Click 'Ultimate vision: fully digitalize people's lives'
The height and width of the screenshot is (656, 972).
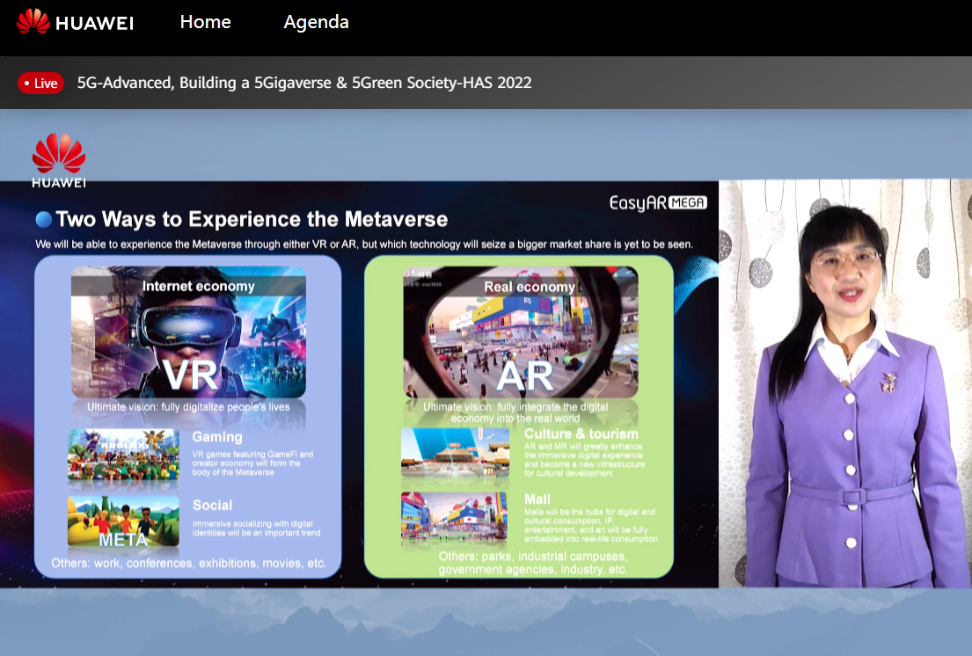point(188,407)
